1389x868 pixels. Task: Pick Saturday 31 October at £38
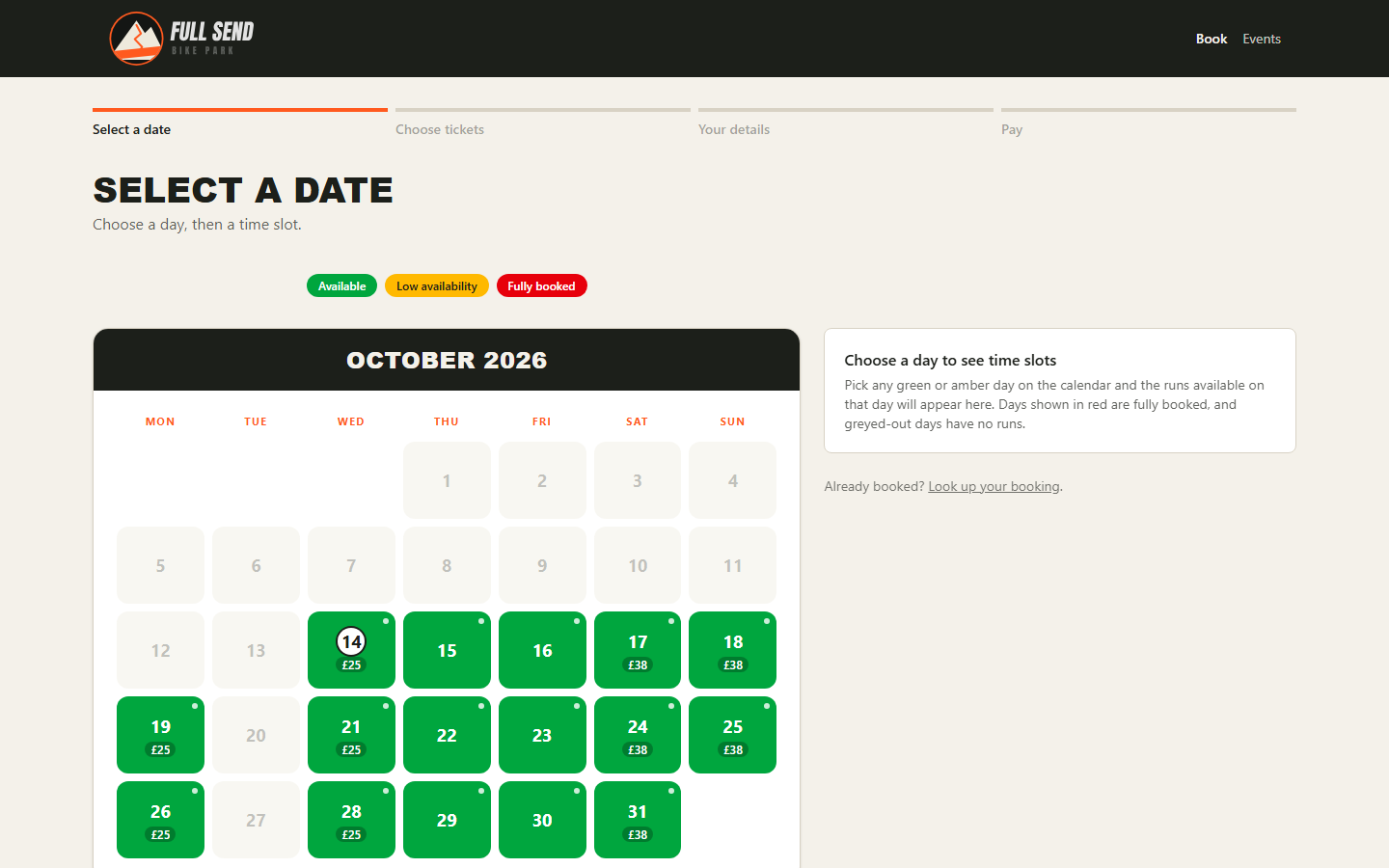pos(638,820)
